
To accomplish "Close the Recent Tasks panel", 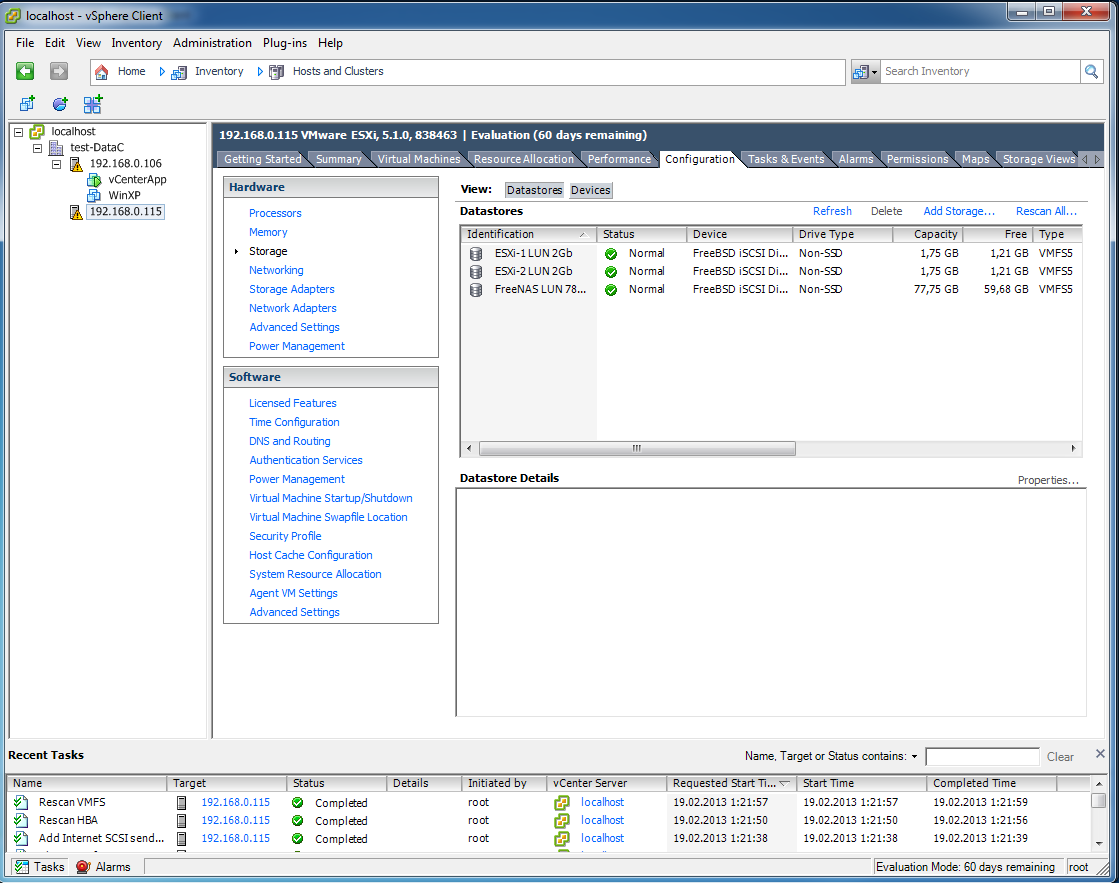I will [x=1100, y=754].
